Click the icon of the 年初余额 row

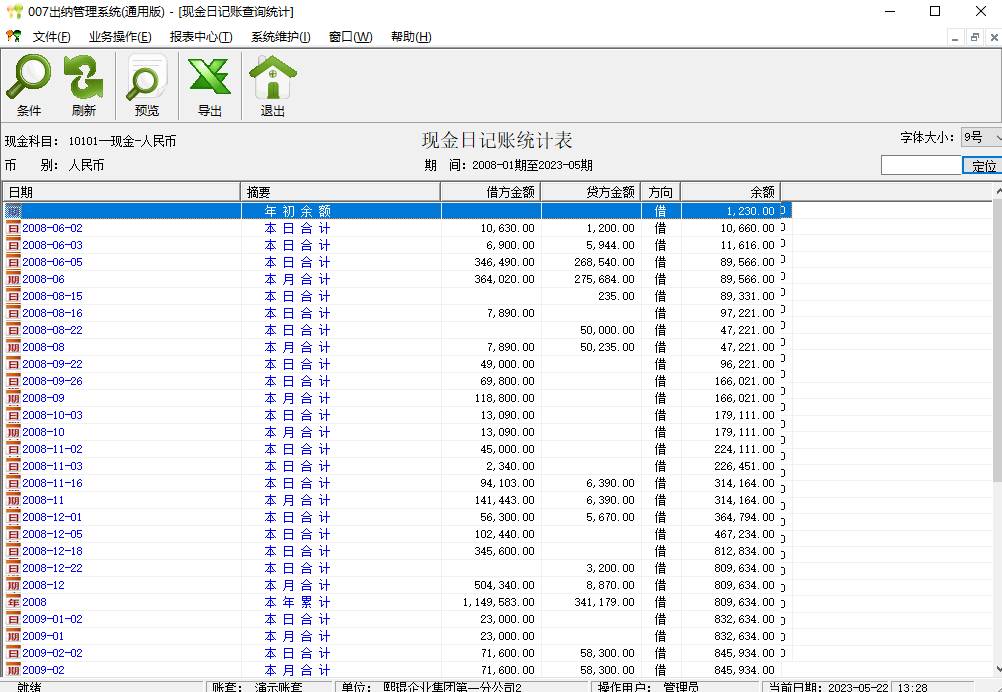click(x=13, y=211)
